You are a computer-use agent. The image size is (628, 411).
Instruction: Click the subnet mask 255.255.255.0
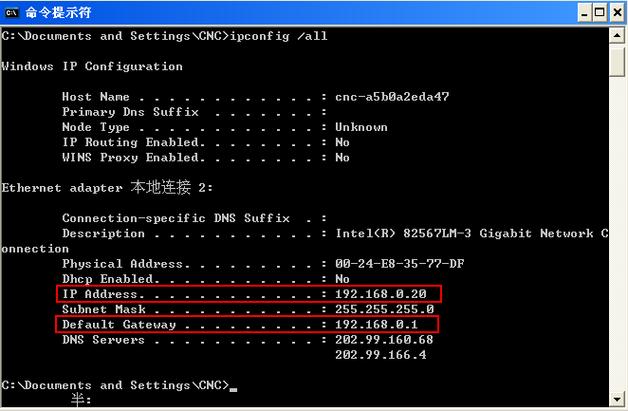384,309
